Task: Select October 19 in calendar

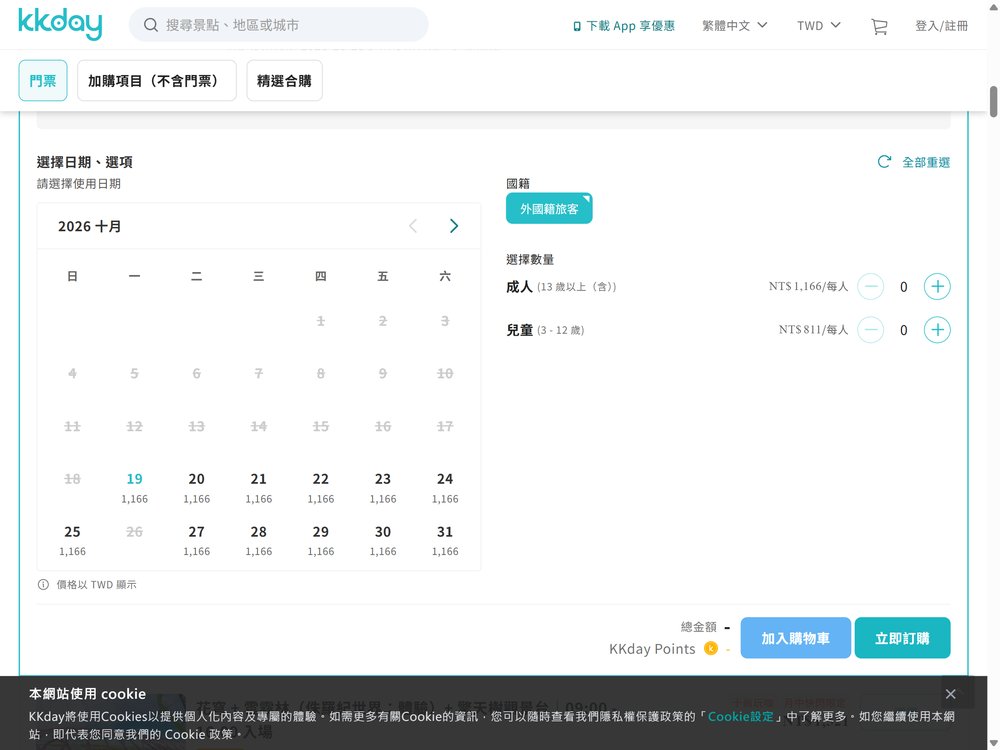Action: click(135, 487)
